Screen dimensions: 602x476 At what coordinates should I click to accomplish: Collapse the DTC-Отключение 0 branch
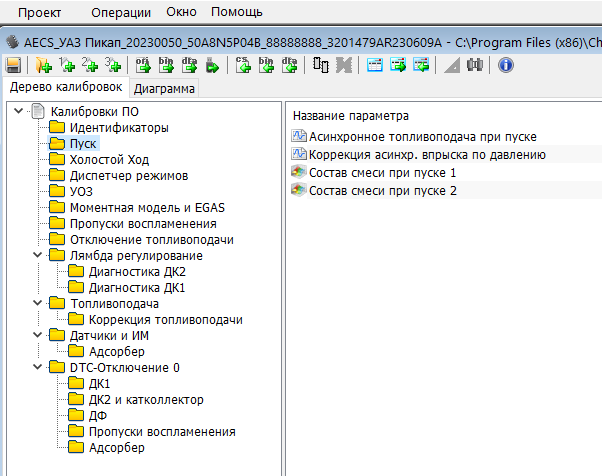[x=38, y=368]
